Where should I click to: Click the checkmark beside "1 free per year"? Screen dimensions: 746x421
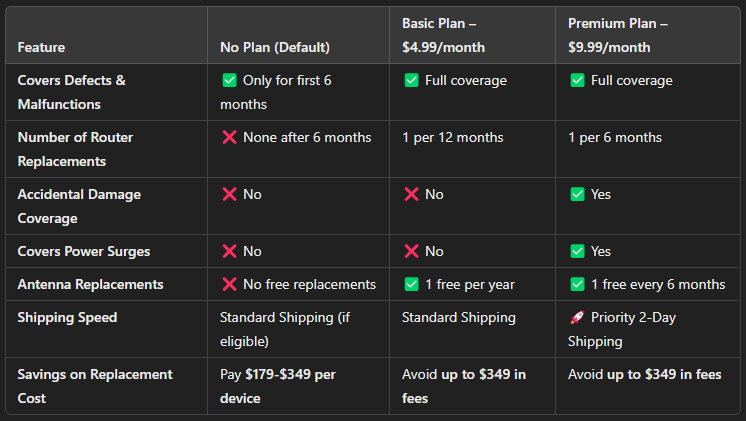coord(410,285)
